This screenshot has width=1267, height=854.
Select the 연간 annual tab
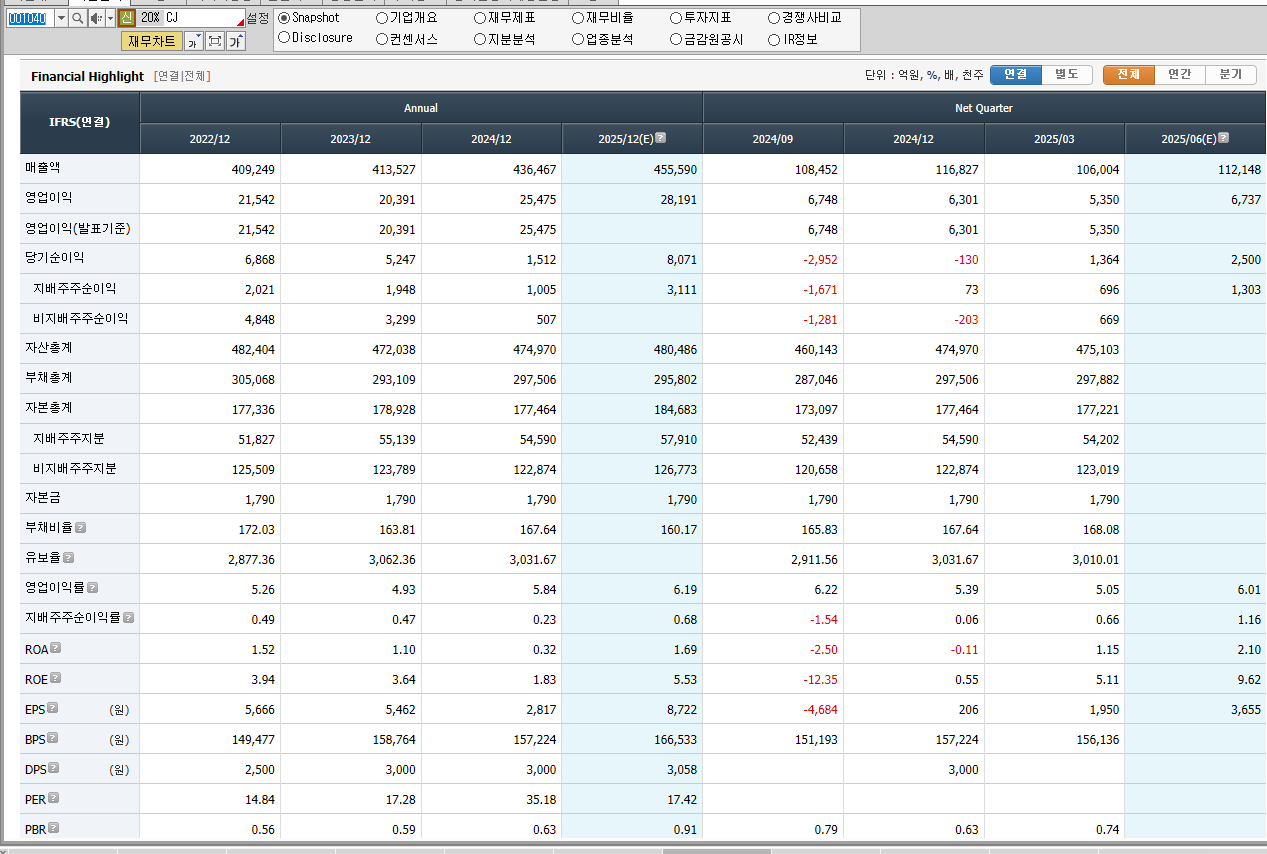(1180, 75)
